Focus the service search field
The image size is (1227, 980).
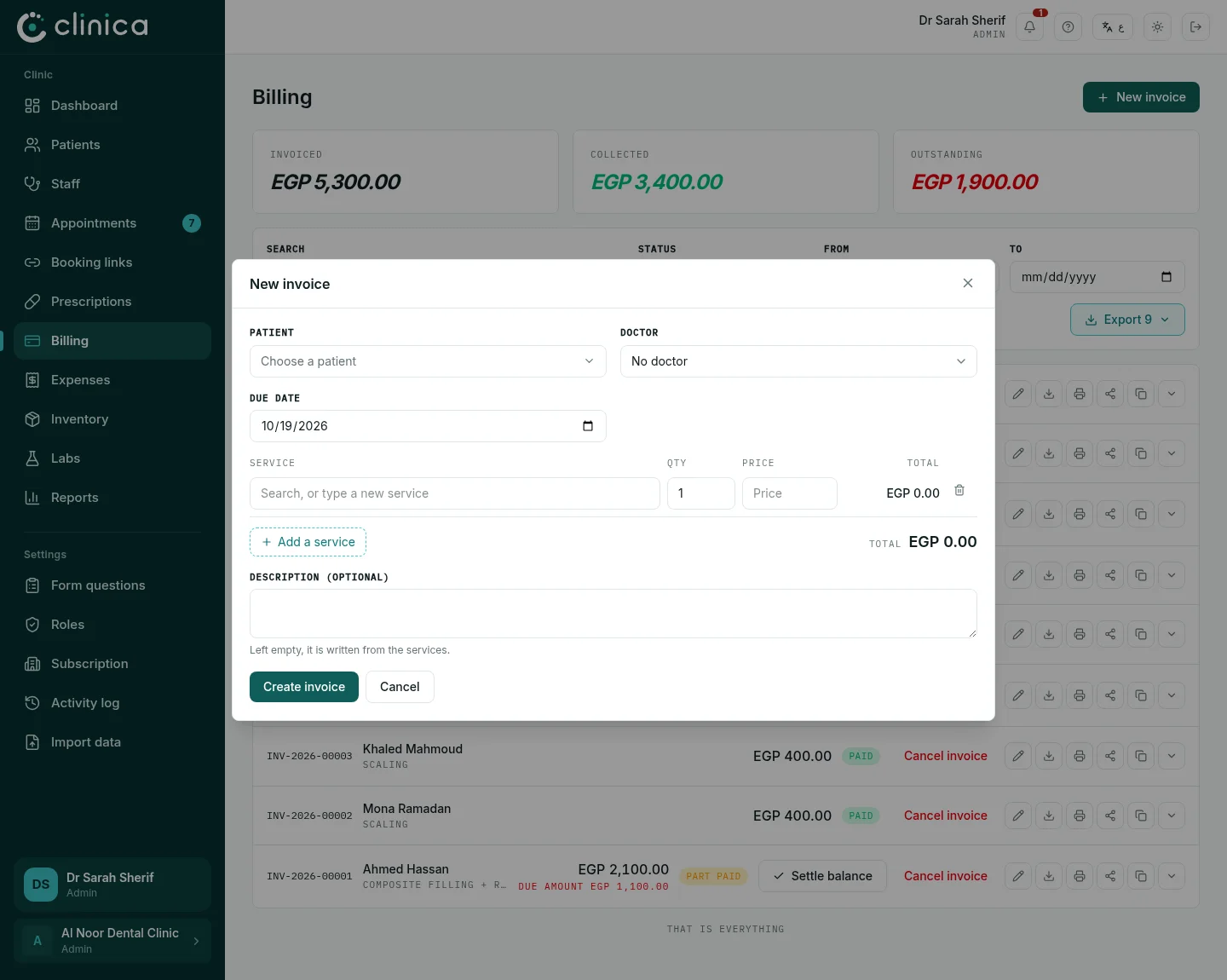tap(455, 493)
